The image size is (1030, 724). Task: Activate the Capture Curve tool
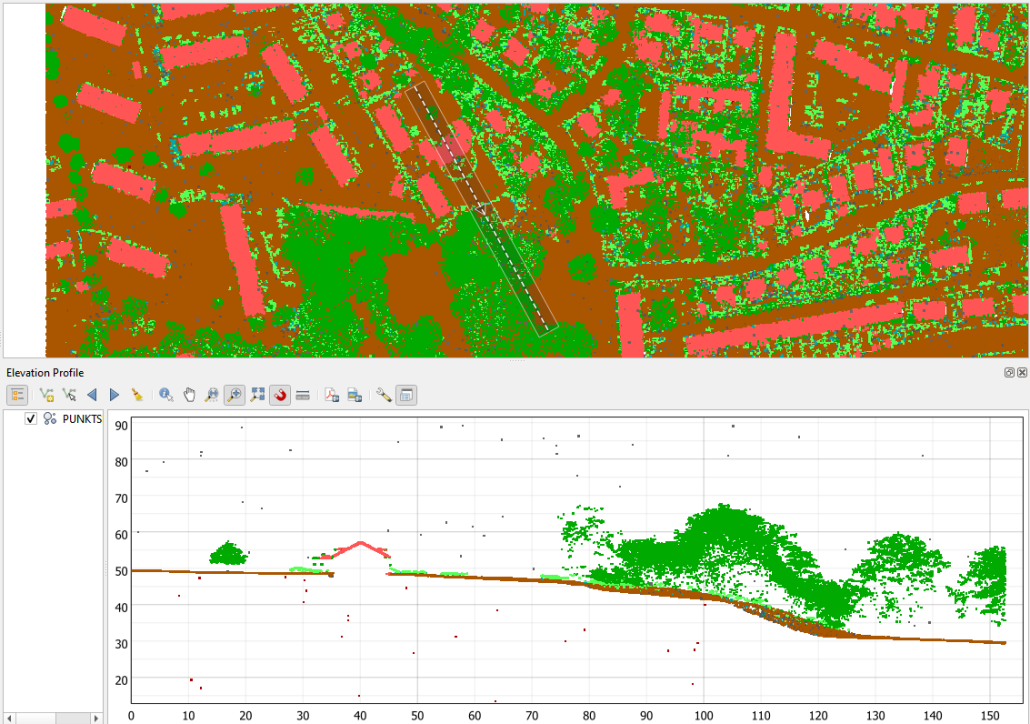pos(46,394)
